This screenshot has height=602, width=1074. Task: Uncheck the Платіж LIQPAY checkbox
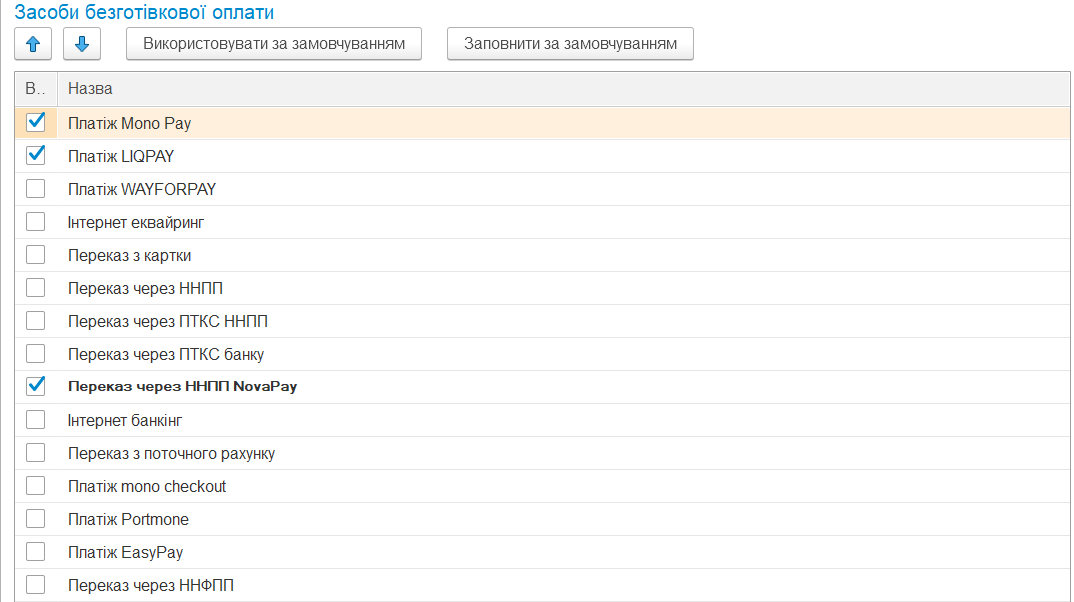tap(36, 155)
